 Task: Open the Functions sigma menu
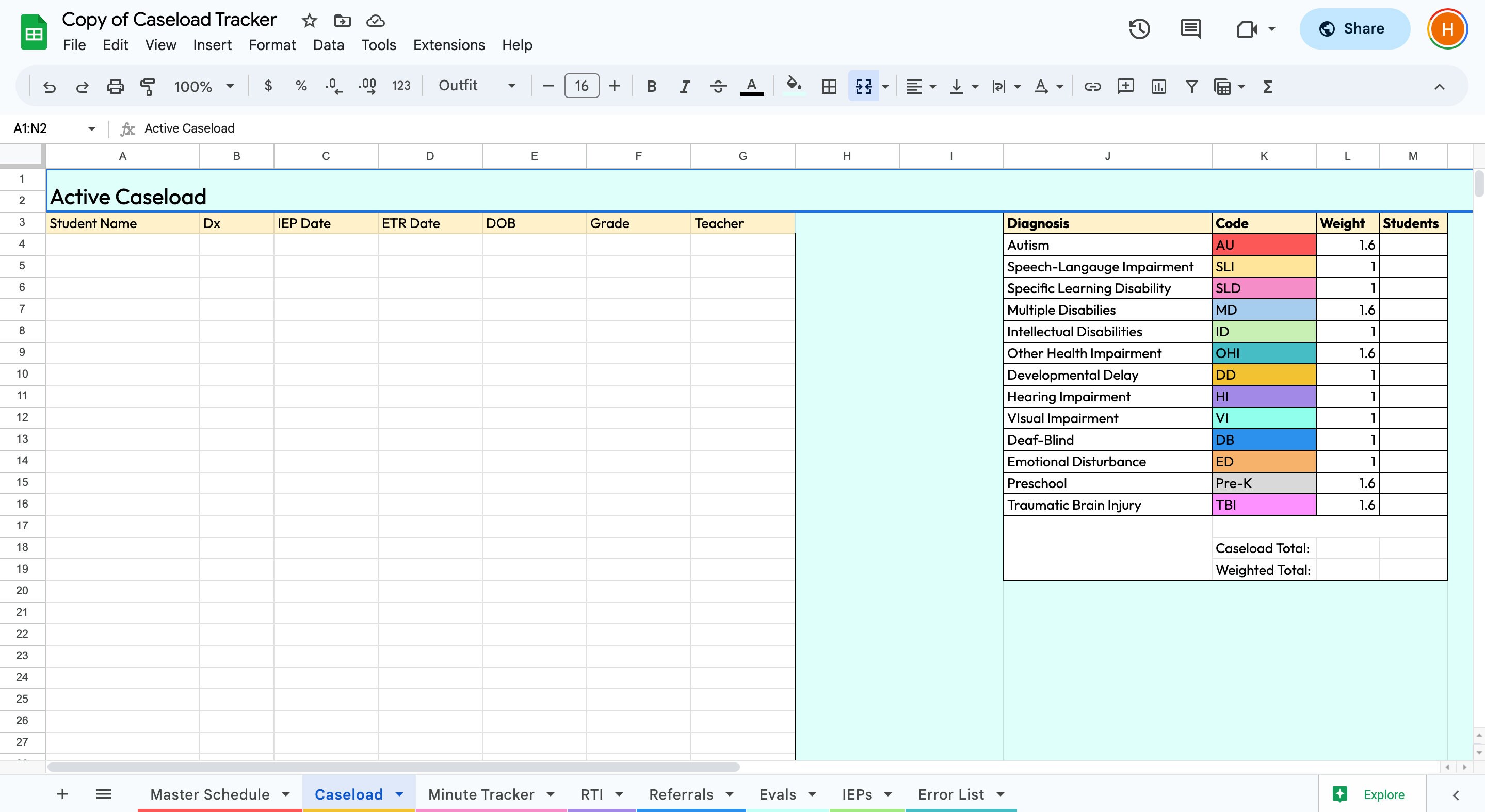tap(1268, 87)
